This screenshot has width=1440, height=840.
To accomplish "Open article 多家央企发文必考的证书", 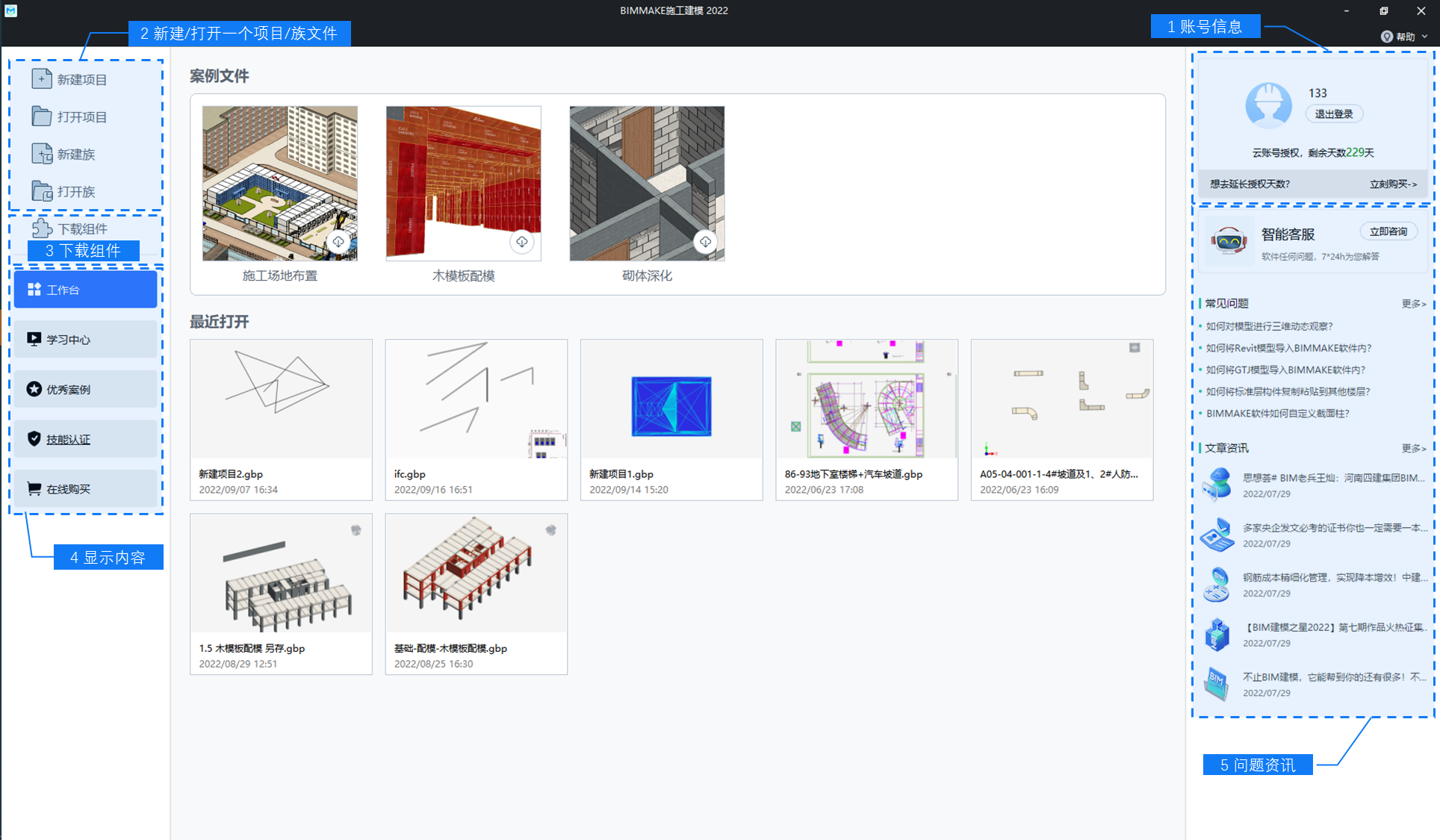I will click(1334, 528).
